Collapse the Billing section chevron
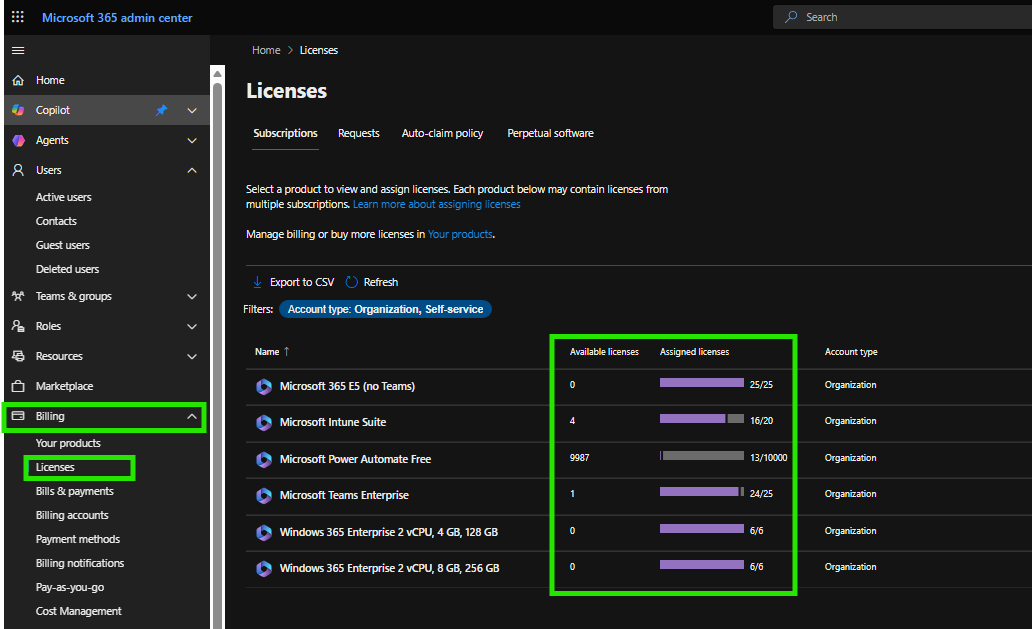The image size is (1032, 629). (192, 416)
